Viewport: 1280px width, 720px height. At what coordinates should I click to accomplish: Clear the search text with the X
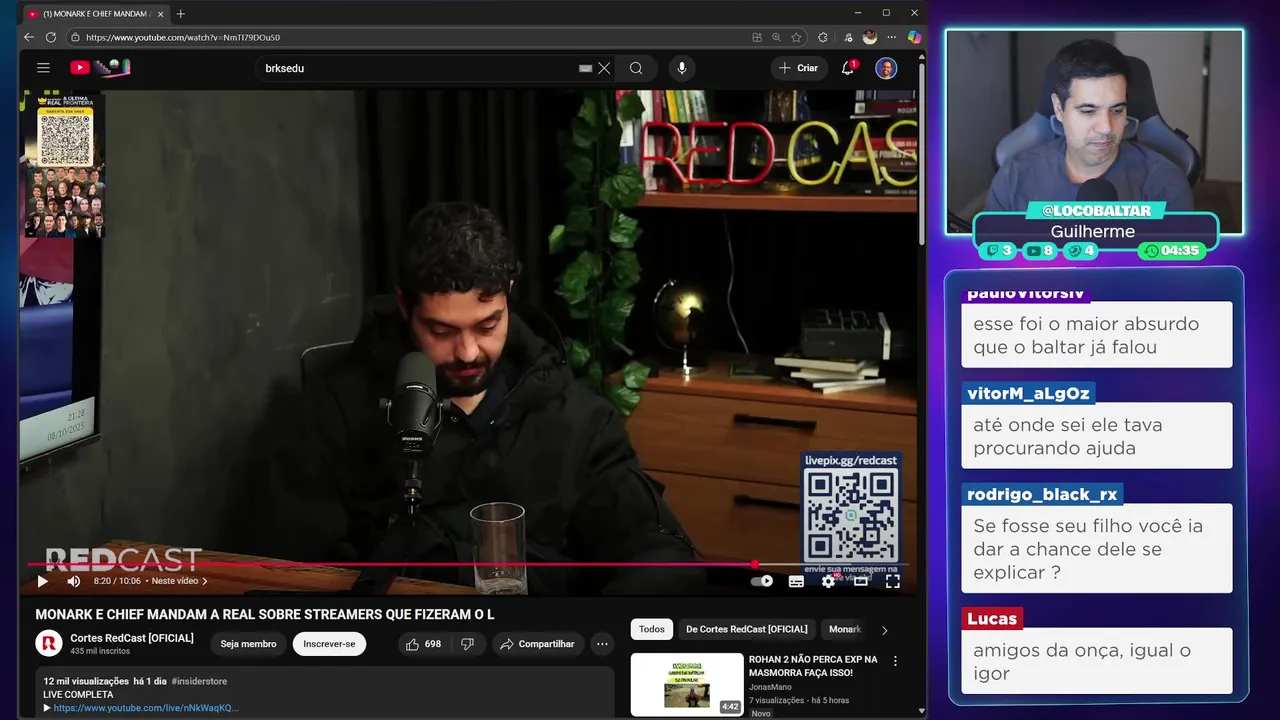point(604,68)
